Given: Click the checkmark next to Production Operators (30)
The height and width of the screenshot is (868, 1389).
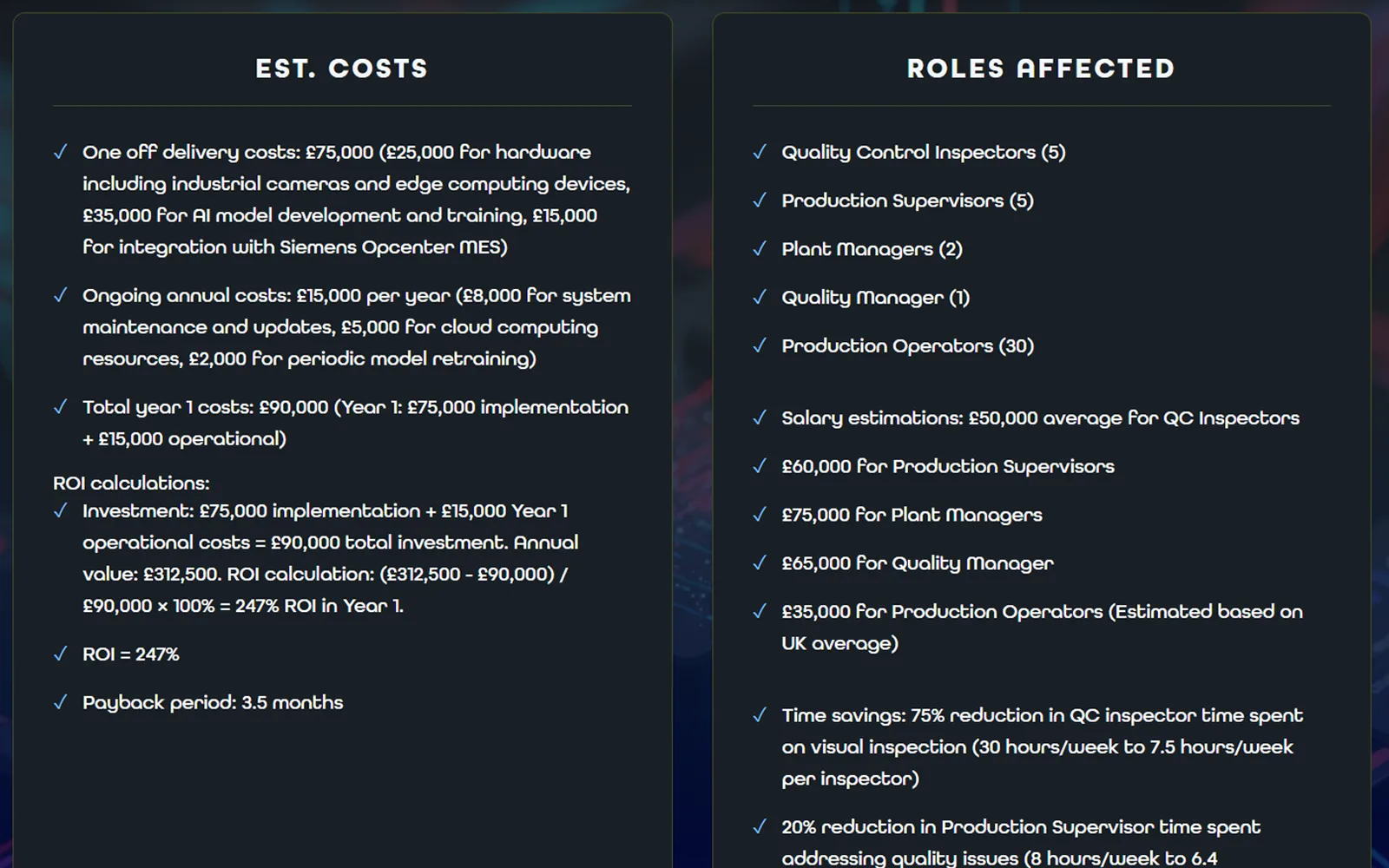Looking at the screenshot, I should (760, 346).
